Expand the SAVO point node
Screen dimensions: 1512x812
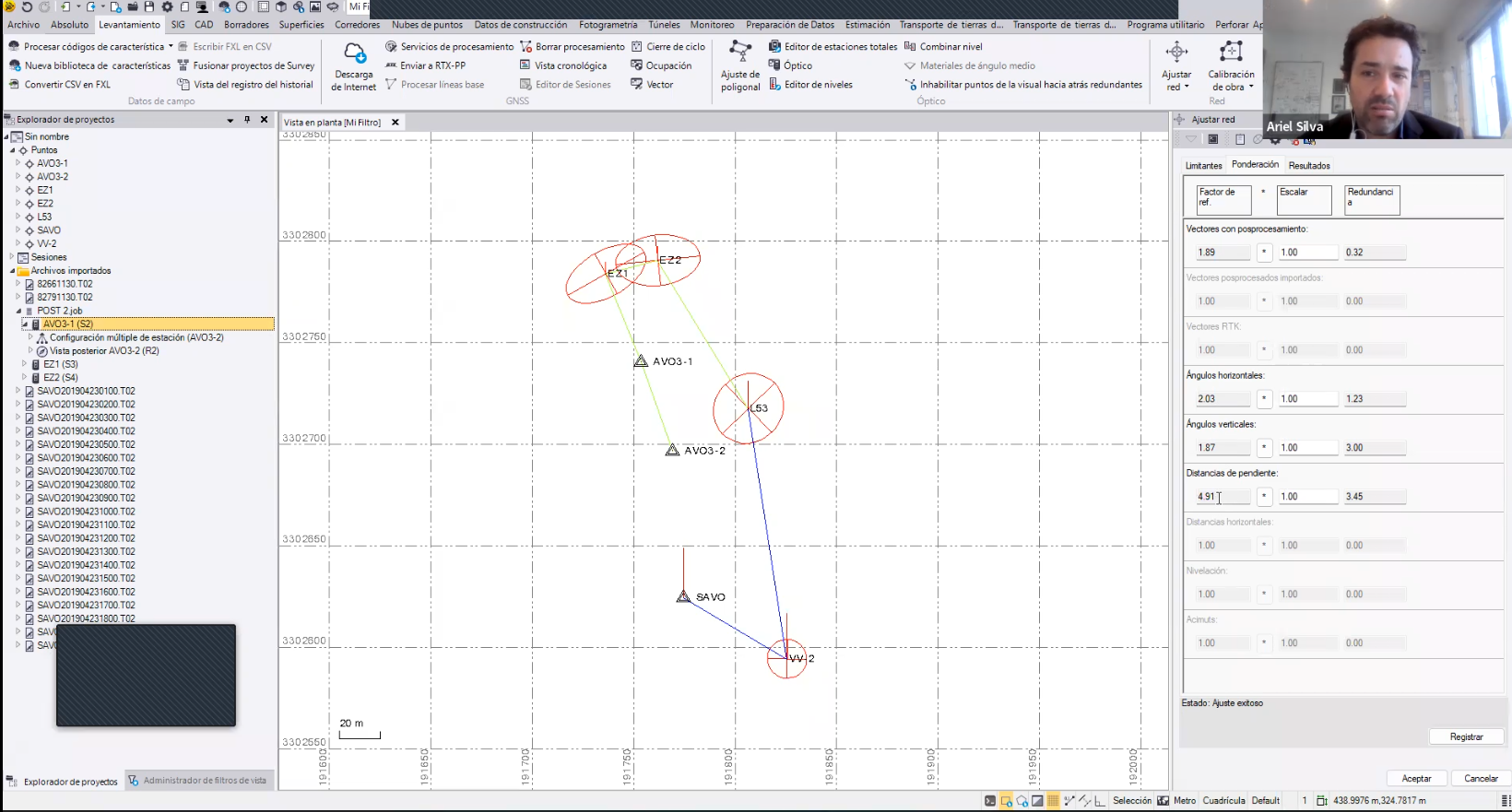tap(18, 230)
